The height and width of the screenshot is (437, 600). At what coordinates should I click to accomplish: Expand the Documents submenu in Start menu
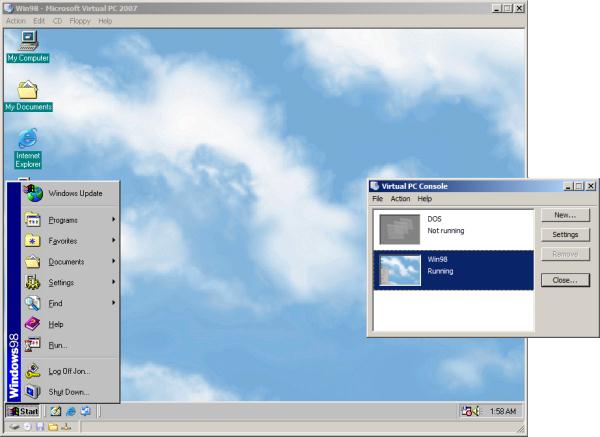[x=71, y=262]
